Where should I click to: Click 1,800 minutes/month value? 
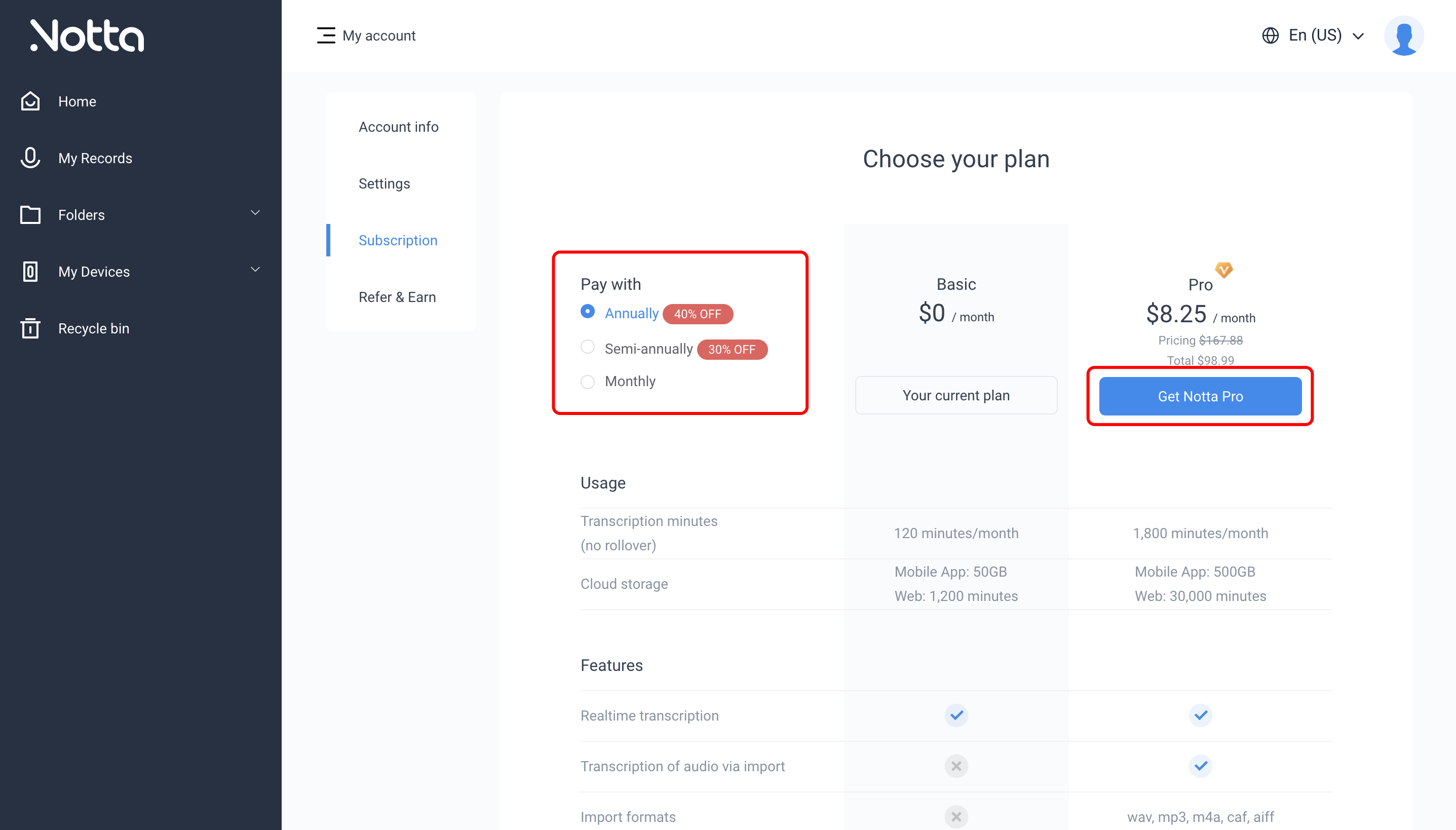(x=1200, y=533)
